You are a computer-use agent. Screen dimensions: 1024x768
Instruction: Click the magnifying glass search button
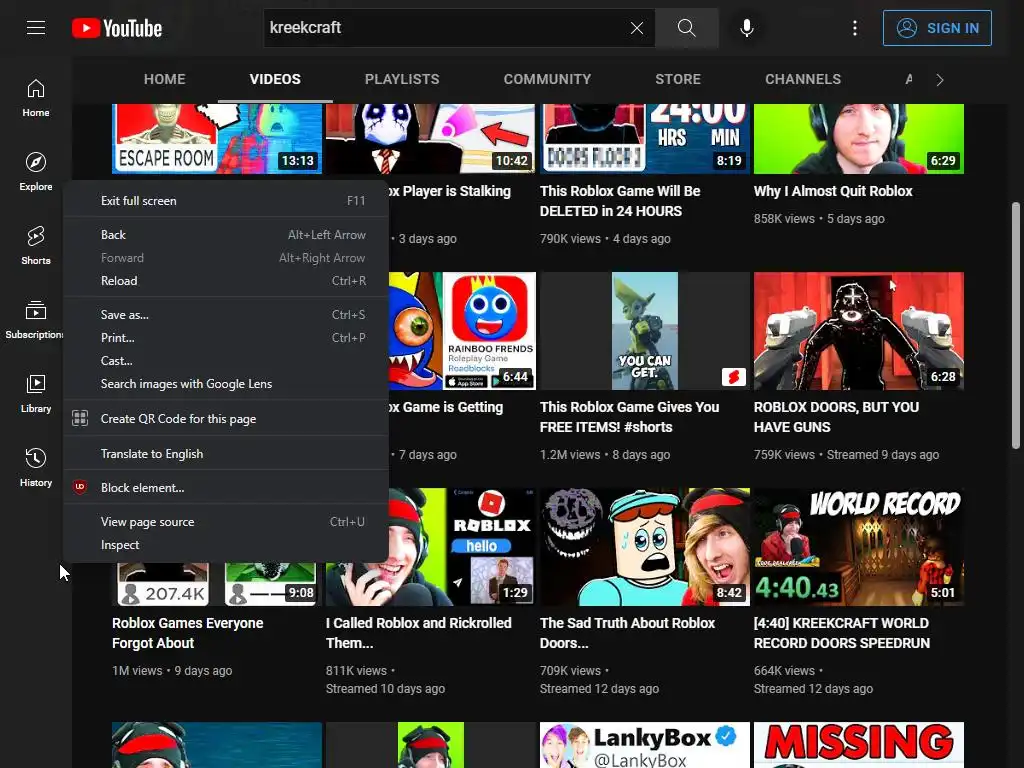[x=686, y=28]
